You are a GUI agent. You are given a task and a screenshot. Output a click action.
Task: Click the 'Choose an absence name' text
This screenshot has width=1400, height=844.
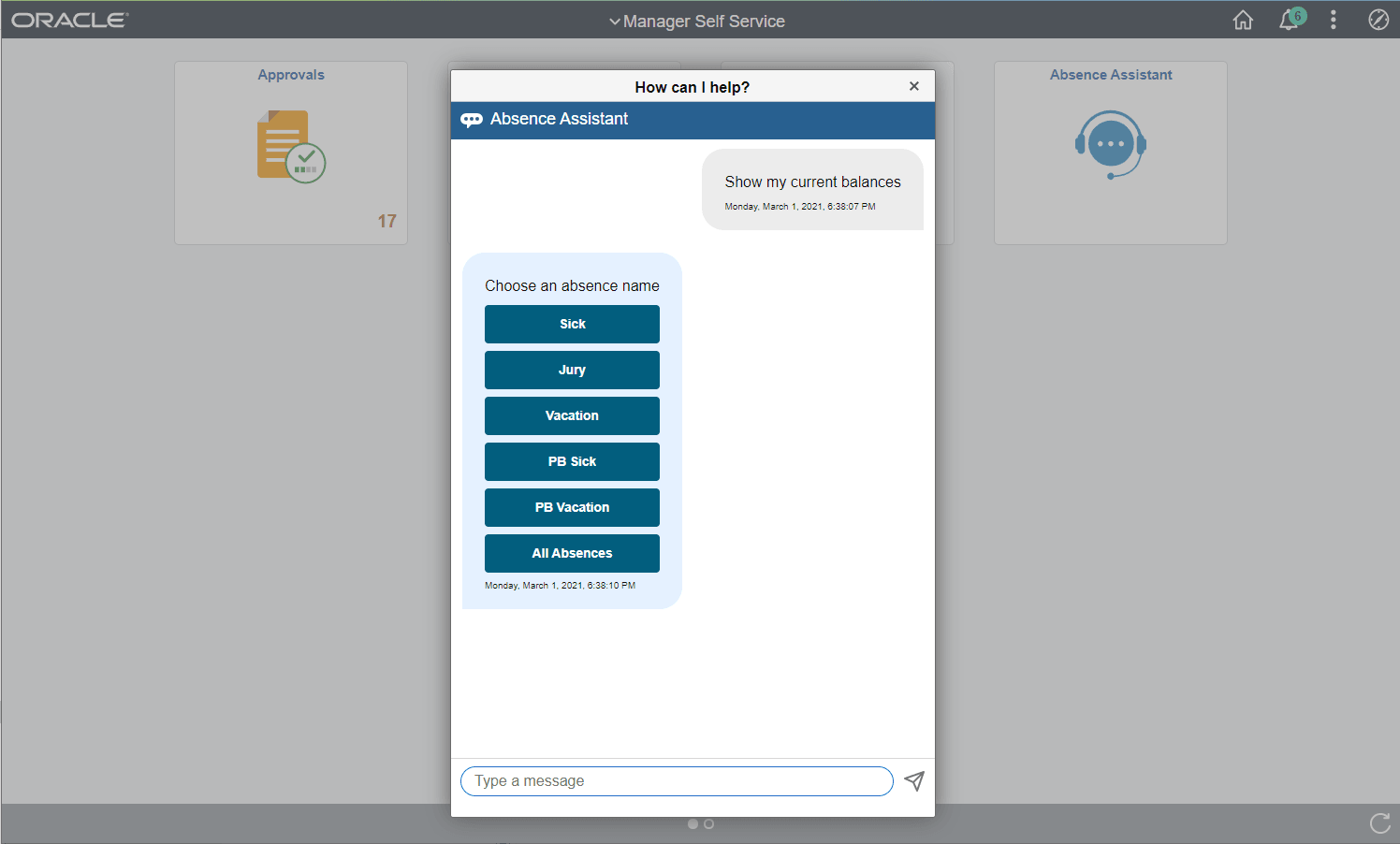click(572, 285)
